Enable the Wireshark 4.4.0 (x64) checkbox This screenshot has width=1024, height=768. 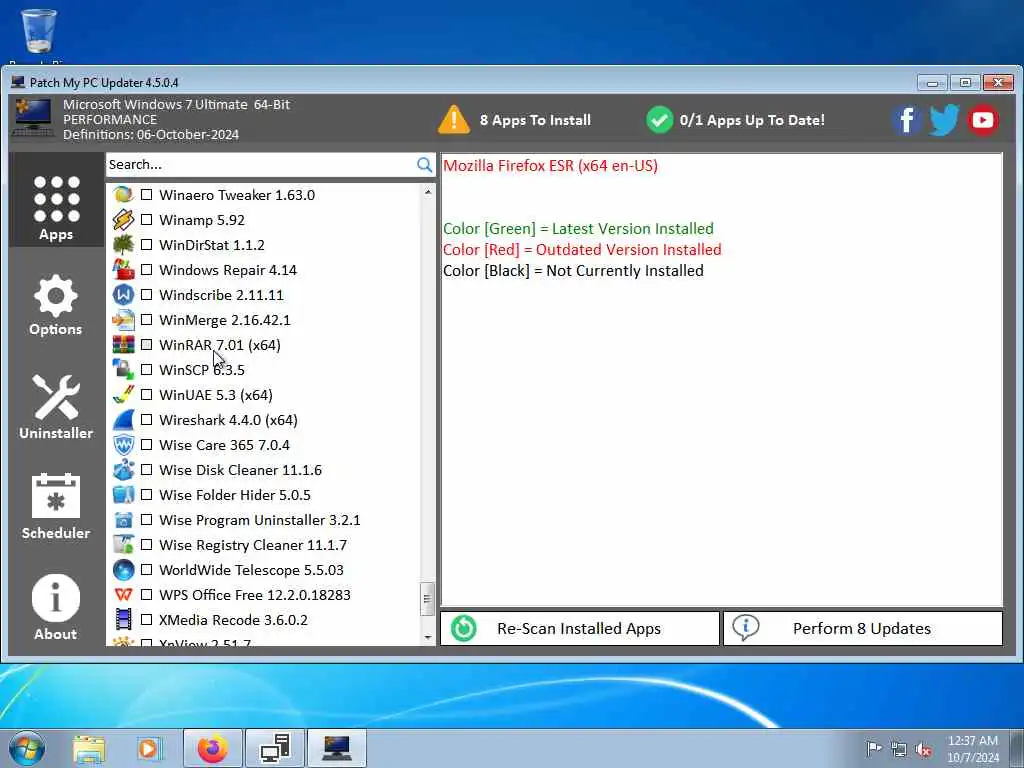coord(147,420)
